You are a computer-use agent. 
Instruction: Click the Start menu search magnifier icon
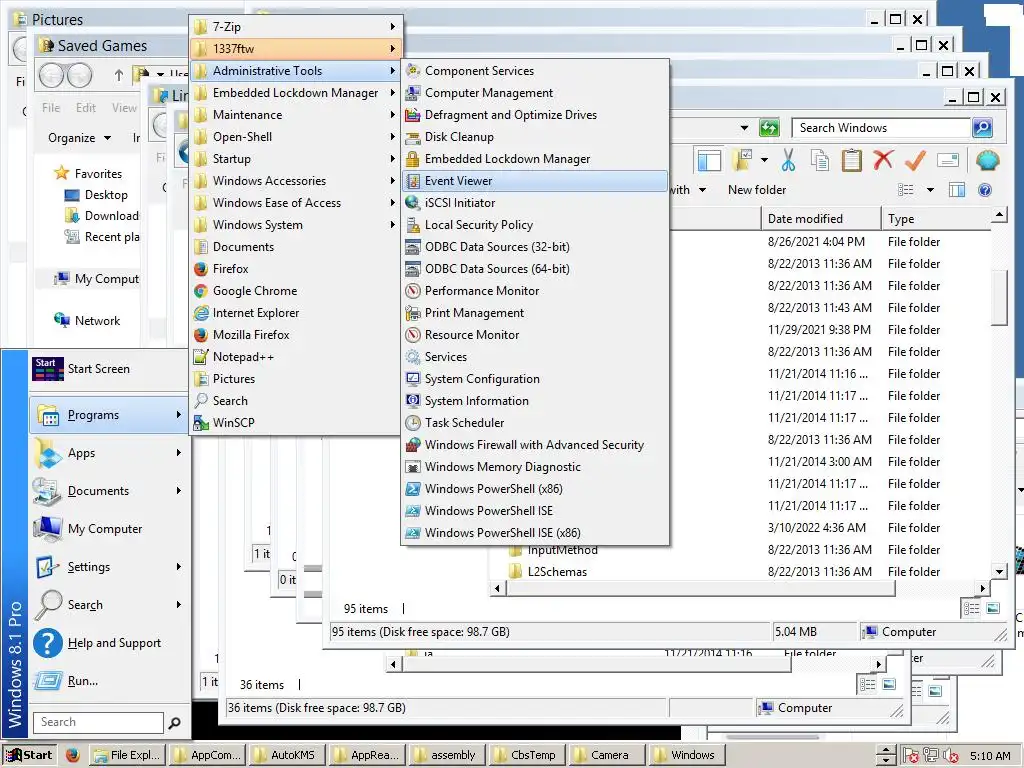click(174, 723)
